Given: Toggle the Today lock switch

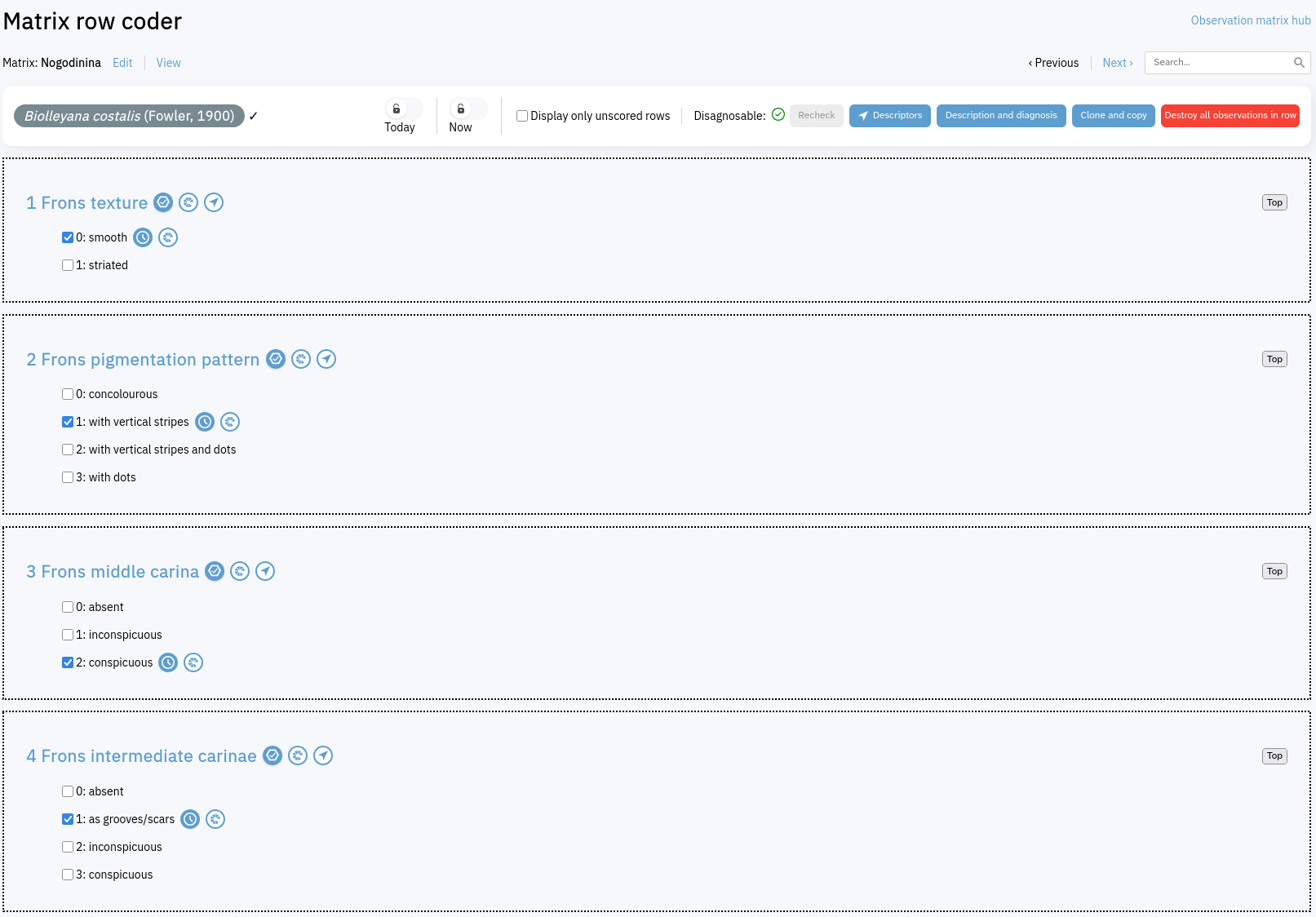Looking at the screenshot, I should coord(403,109).
